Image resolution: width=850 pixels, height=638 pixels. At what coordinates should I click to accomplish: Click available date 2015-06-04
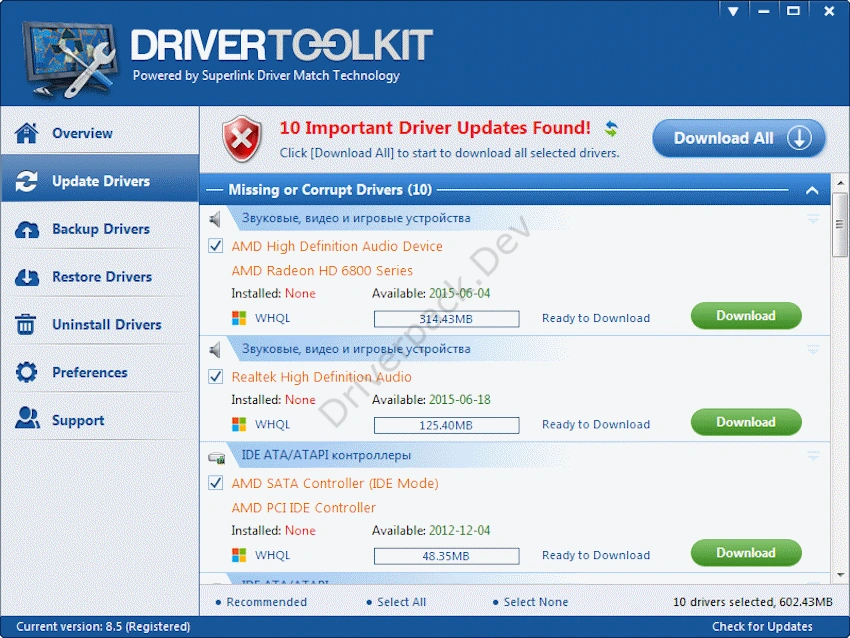[x=460, y=293]
